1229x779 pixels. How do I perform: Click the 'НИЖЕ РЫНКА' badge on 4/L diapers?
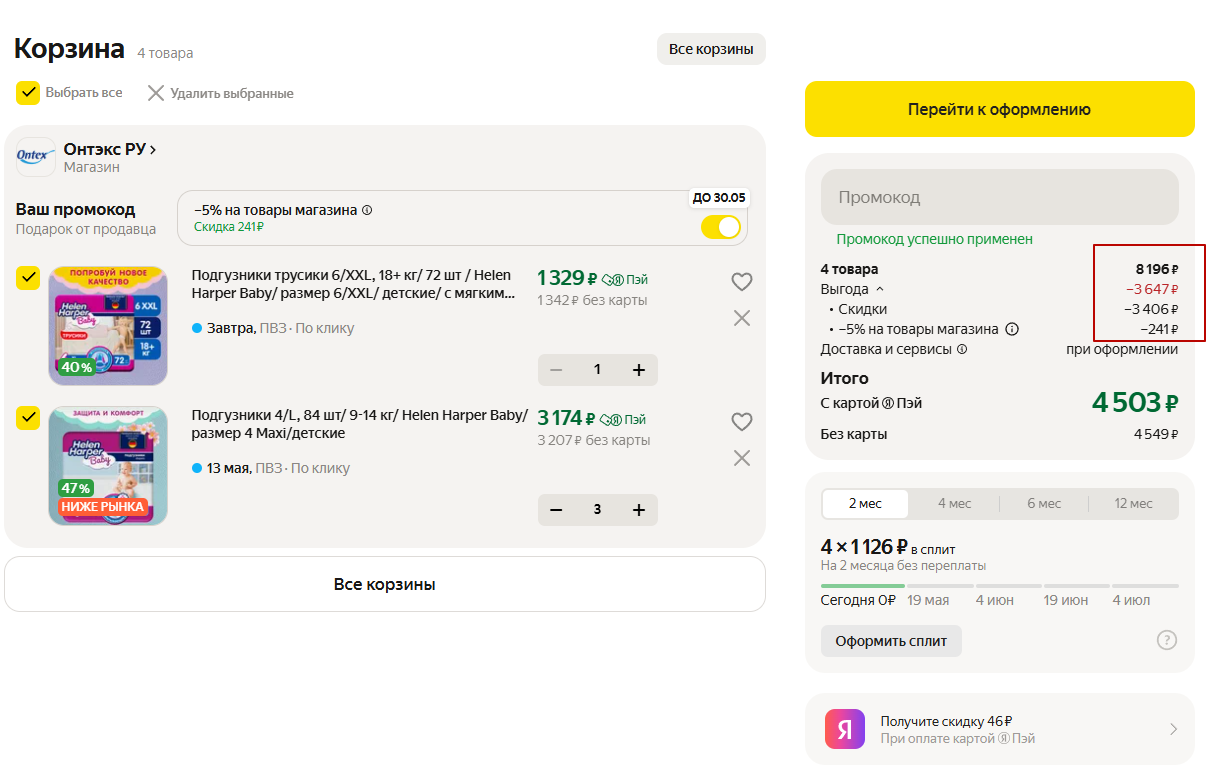pyautogui.click(x=104, y=507)
